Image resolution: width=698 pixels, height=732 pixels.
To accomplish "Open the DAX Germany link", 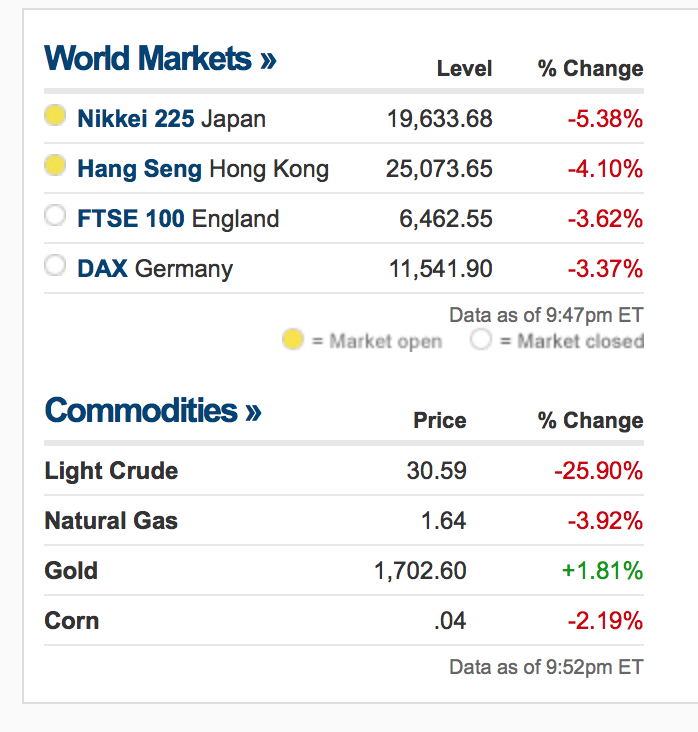I will tap(154, 269).
